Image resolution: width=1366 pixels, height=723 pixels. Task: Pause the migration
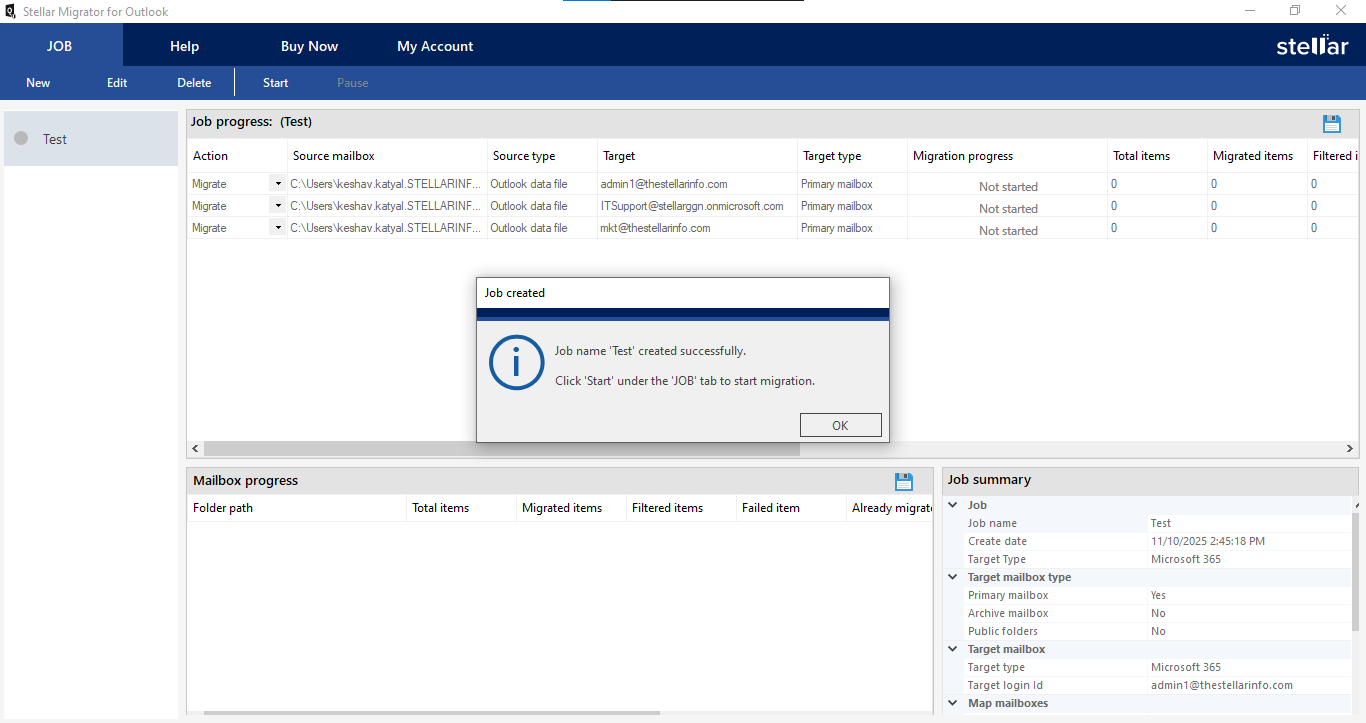[352, 82]
